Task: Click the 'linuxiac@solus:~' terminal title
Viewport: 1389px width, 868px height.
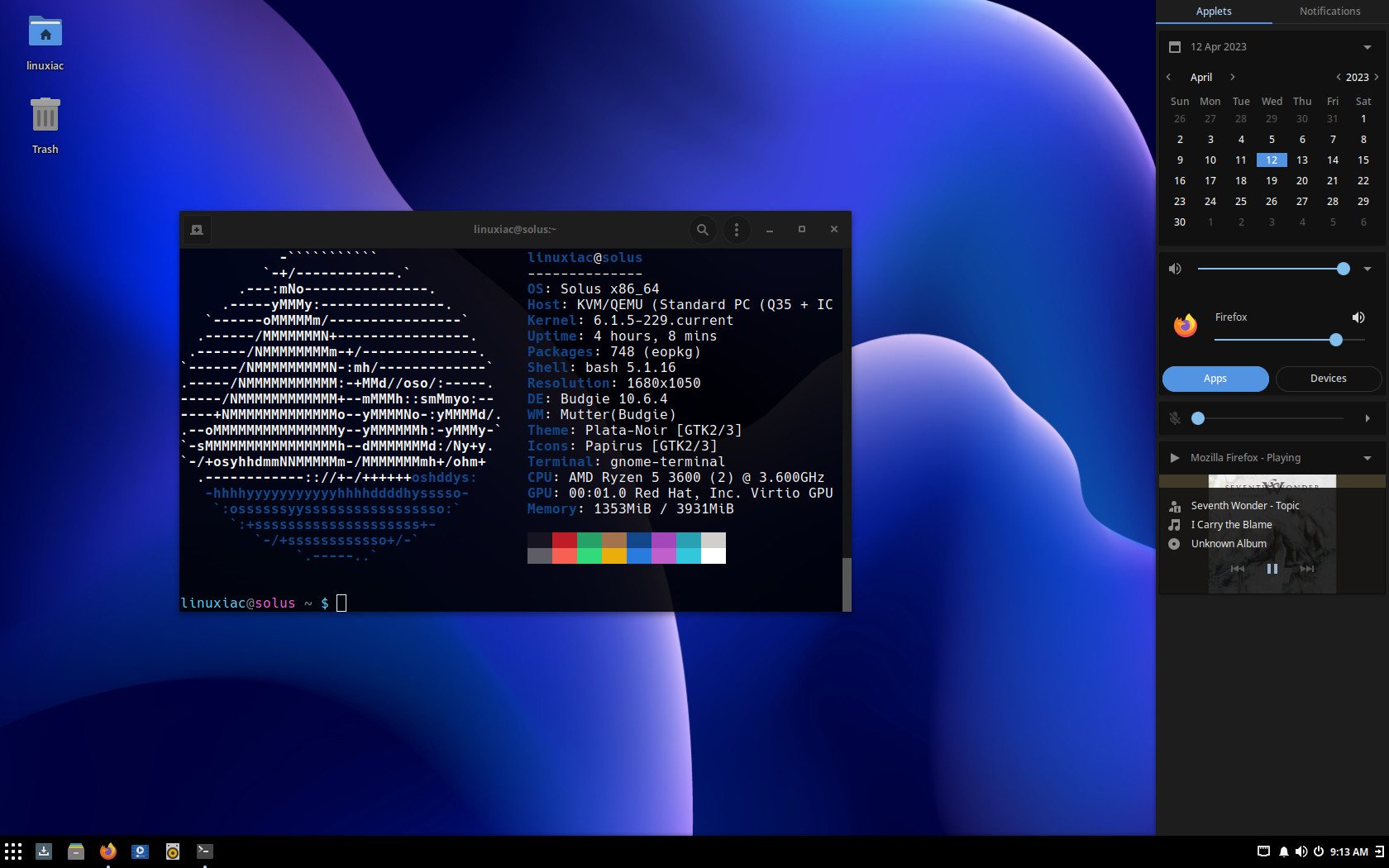Action: pyautogui.click(x=515, y=230)
